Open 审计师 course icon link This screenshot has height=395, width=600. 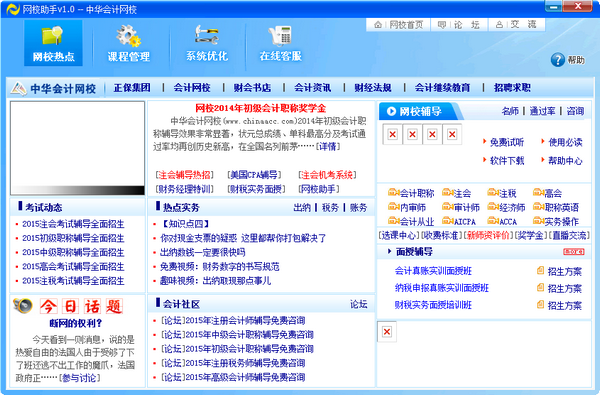point(461,207)
